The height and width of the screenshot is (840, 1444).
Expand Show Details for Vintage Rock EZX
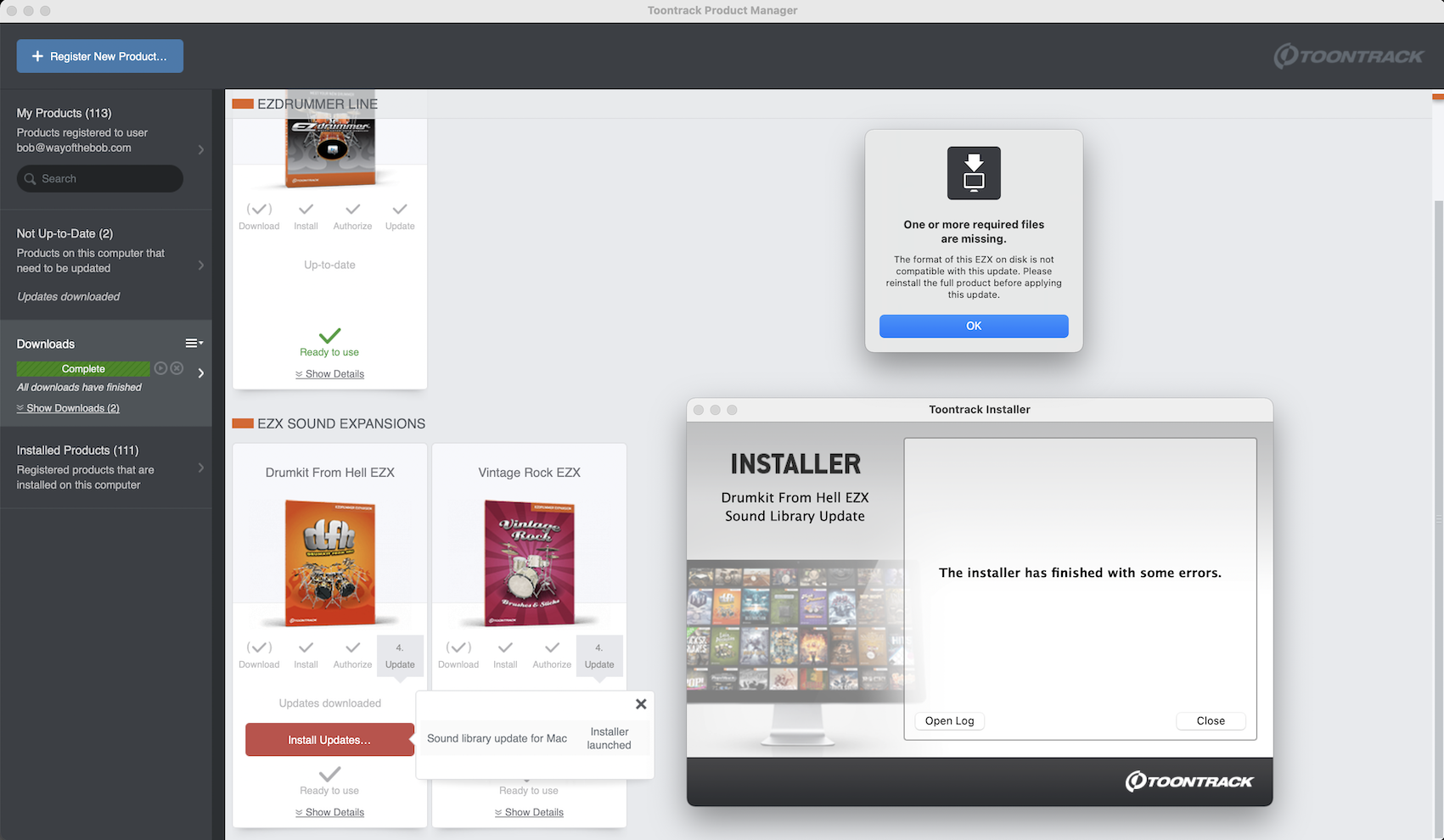tap(530, 813)
